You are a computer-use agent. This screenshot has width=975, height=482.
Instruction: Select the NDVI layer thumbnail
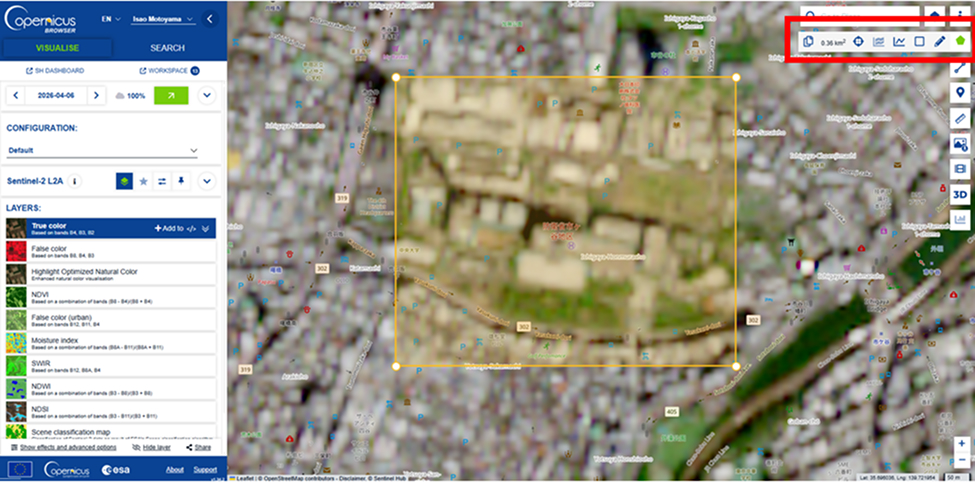pyautogui.click(x=17, y=295)
